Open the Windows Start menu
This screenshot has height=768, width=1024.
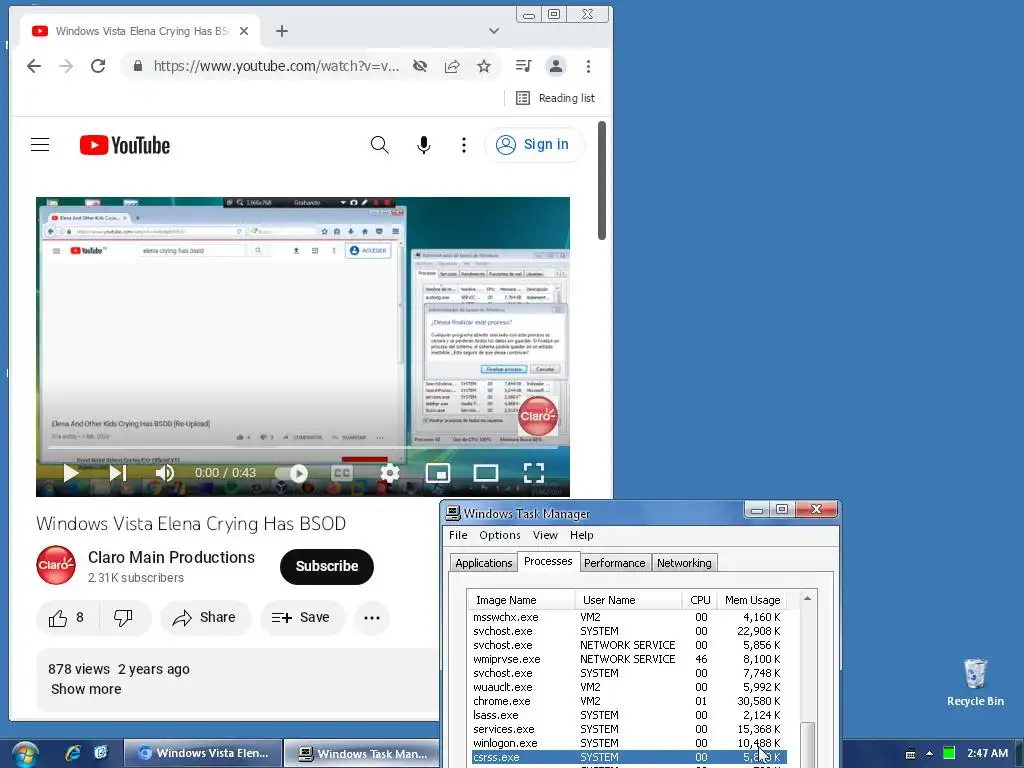tap(24, 754)
